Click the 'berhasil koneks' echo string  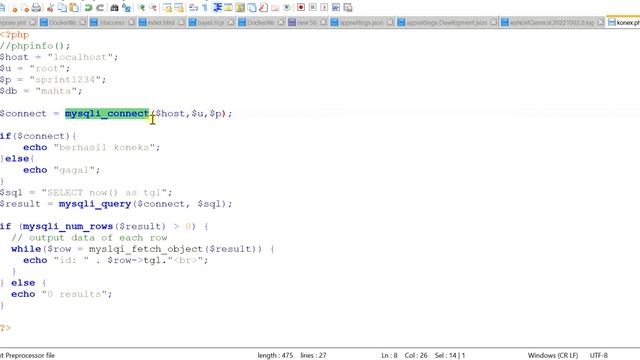(104, 147)
